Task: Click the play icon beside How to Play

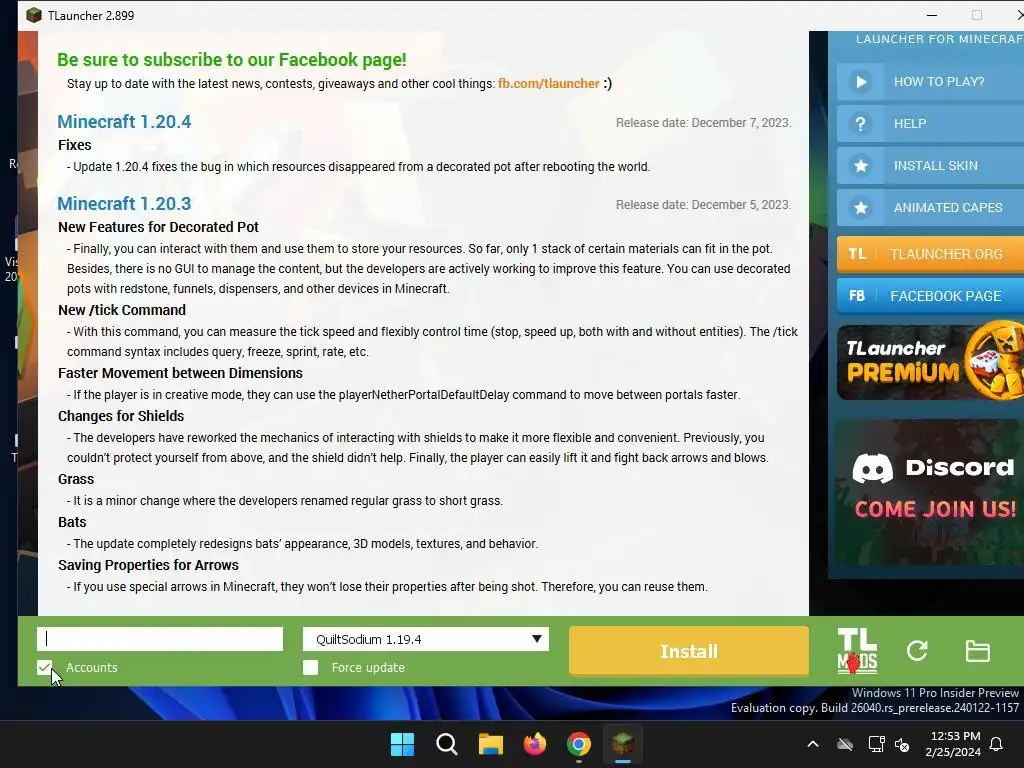Action: pyautogui.click(x=861, y=82)
